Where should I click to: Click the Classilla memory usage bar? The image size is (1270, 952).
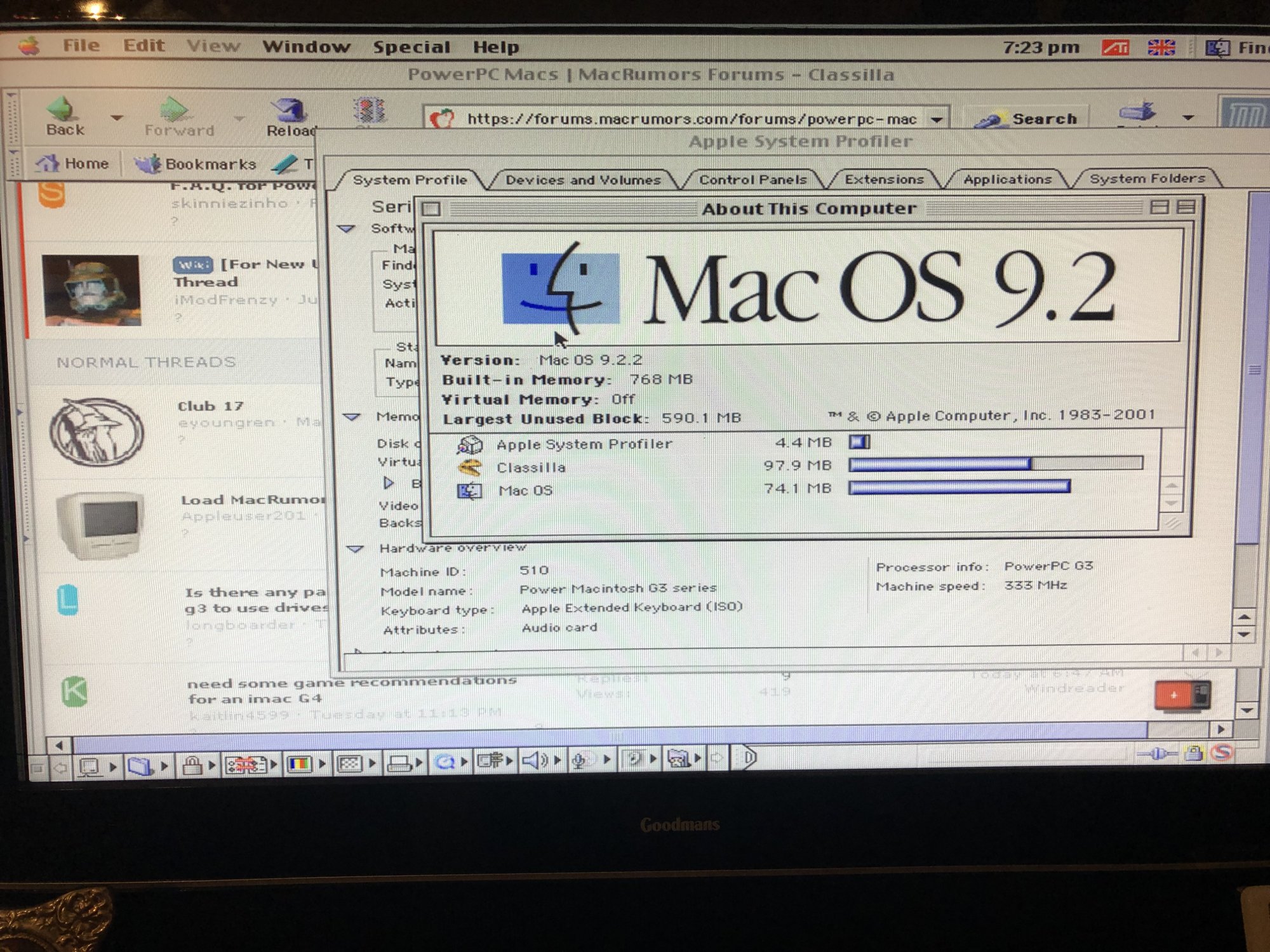995,464
